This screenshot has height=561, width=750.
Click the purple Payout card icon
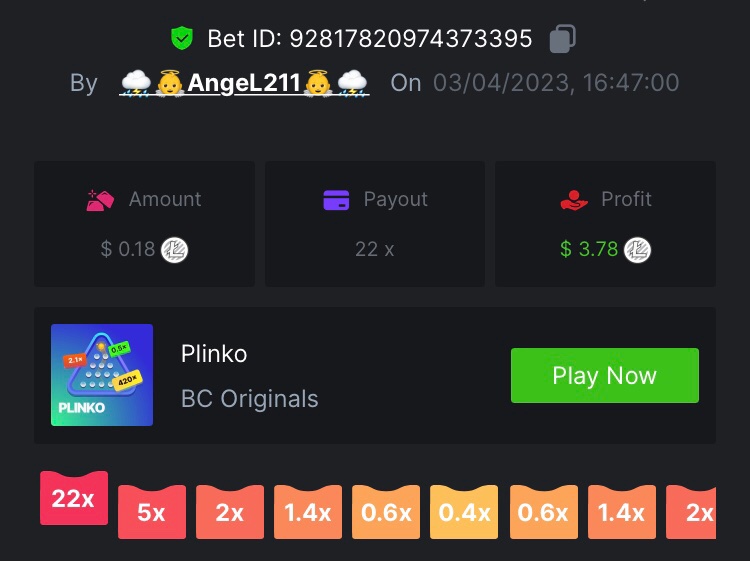(x=336, y=200)
